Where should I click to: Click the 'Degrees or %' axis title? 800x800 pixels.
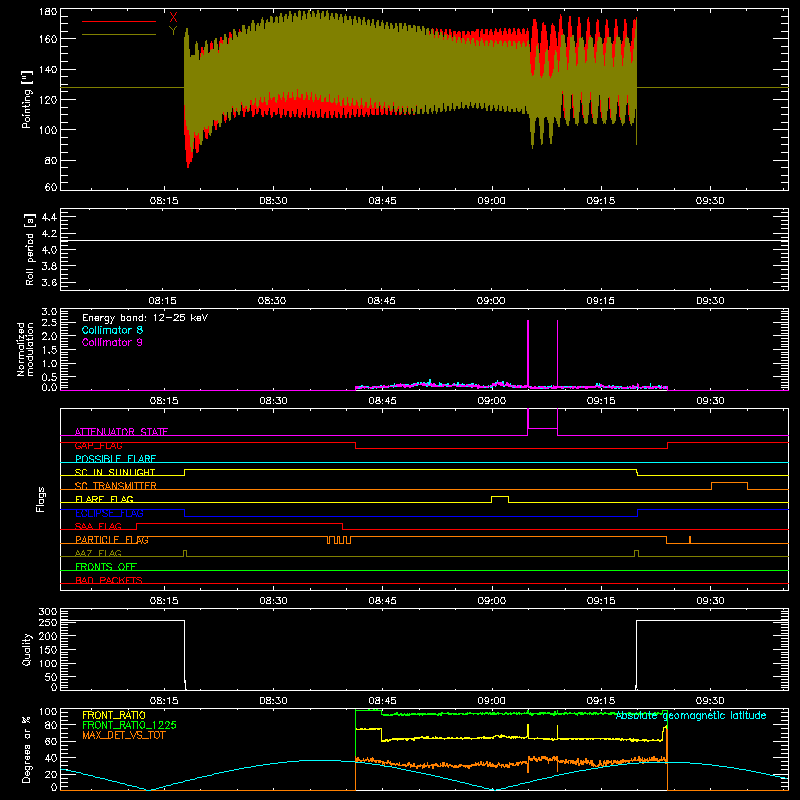tap(27, 749)
